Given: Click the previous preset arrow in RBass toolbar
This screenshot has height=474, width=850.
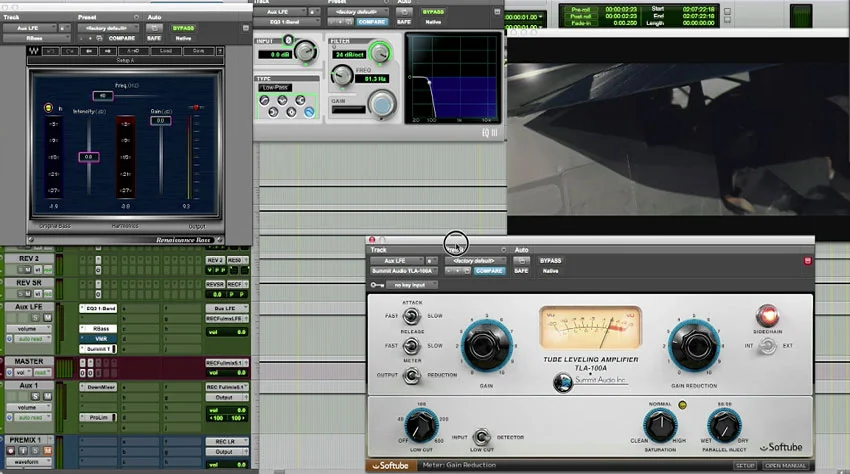Looking at the screenshot, I should [x=89, y=51].
